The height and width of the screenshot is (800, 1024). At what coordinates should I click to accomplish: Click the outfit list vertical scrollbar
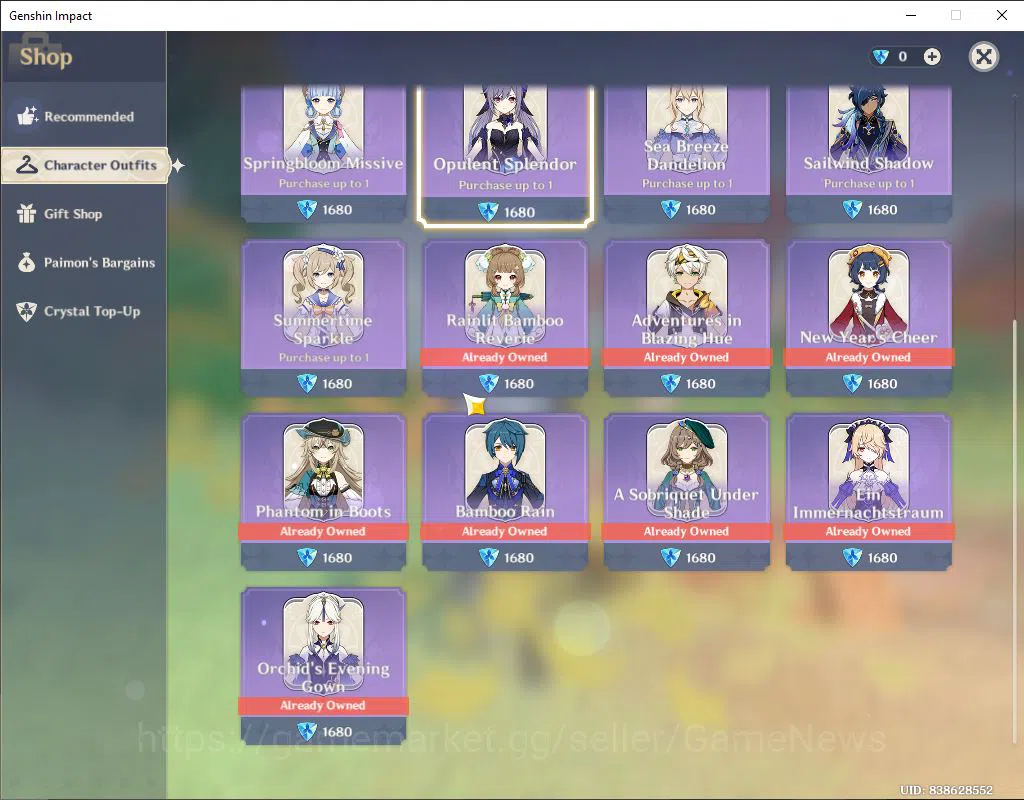point(1014,532)
